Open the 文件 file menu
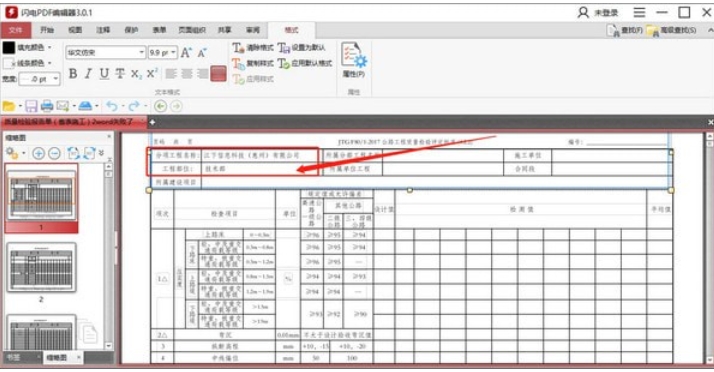 click(x=16, y=31)
